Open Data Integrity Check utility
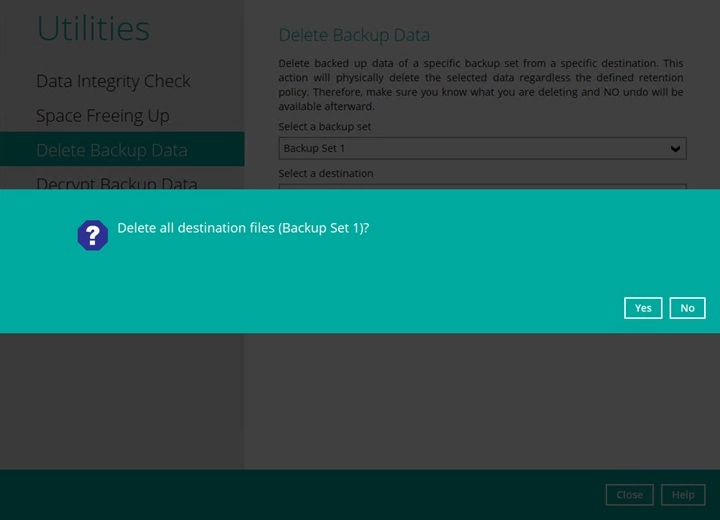 [x=113, y=81]
